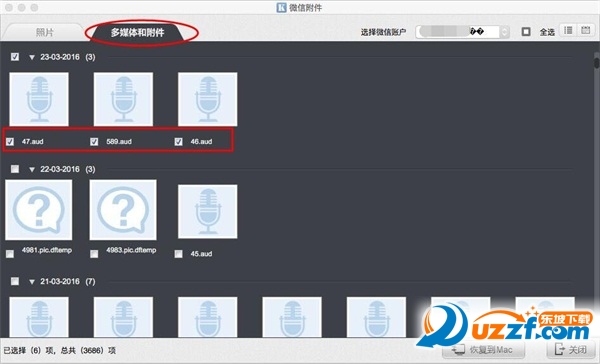The width and height of the screenshot is (600, 364).
Task: Click the 恢复到Mac restore button
Action: [x=483, y=350]
